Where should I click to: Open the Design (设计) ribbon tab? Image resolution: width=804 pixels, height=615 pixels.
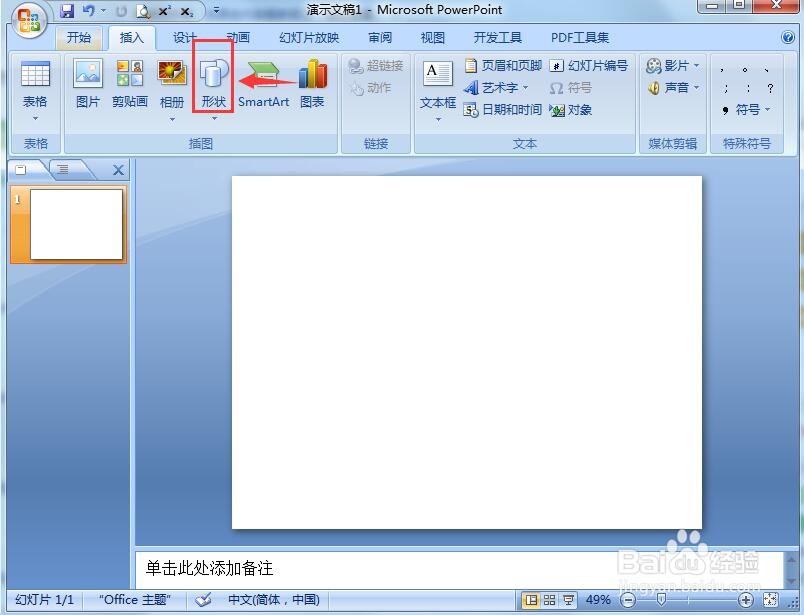[x=185, y=37]
